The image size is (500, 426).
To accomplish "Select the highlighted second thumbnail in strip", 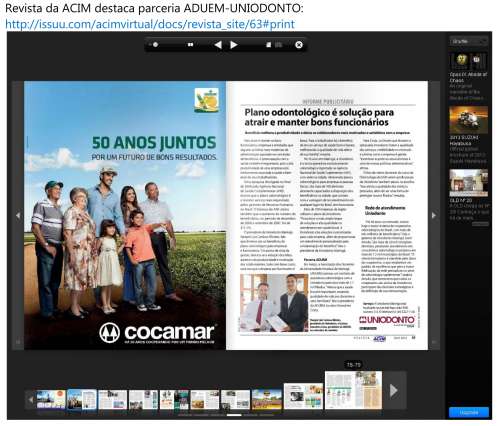I will tap(82, 399).
